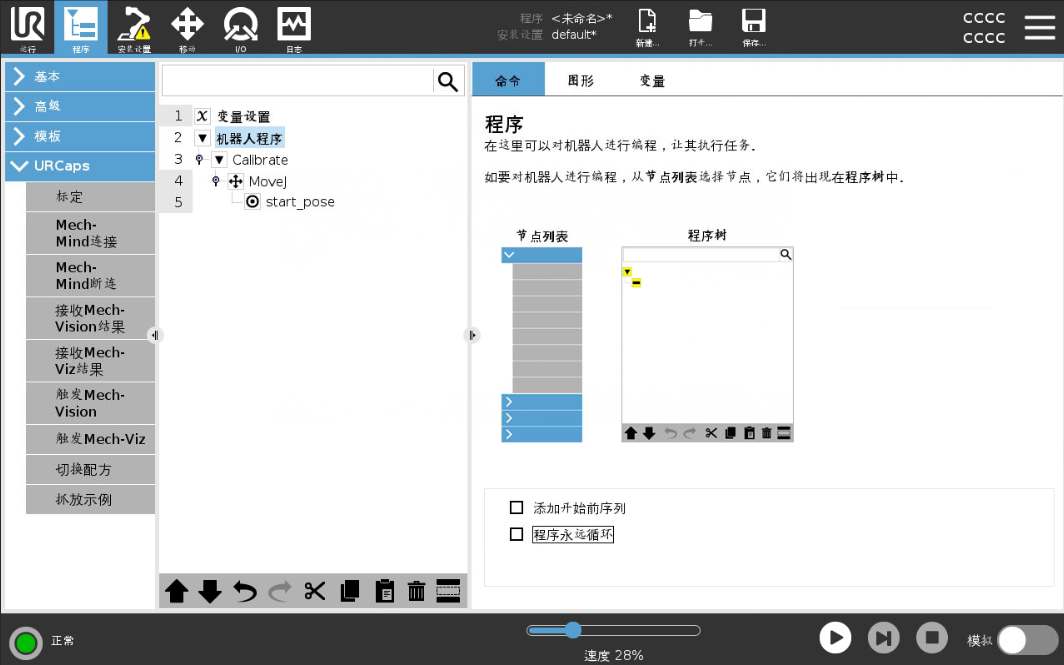Select the 变量设置 tree row
The height and width of the screenshot is (665, 1064).
[243, 116]
